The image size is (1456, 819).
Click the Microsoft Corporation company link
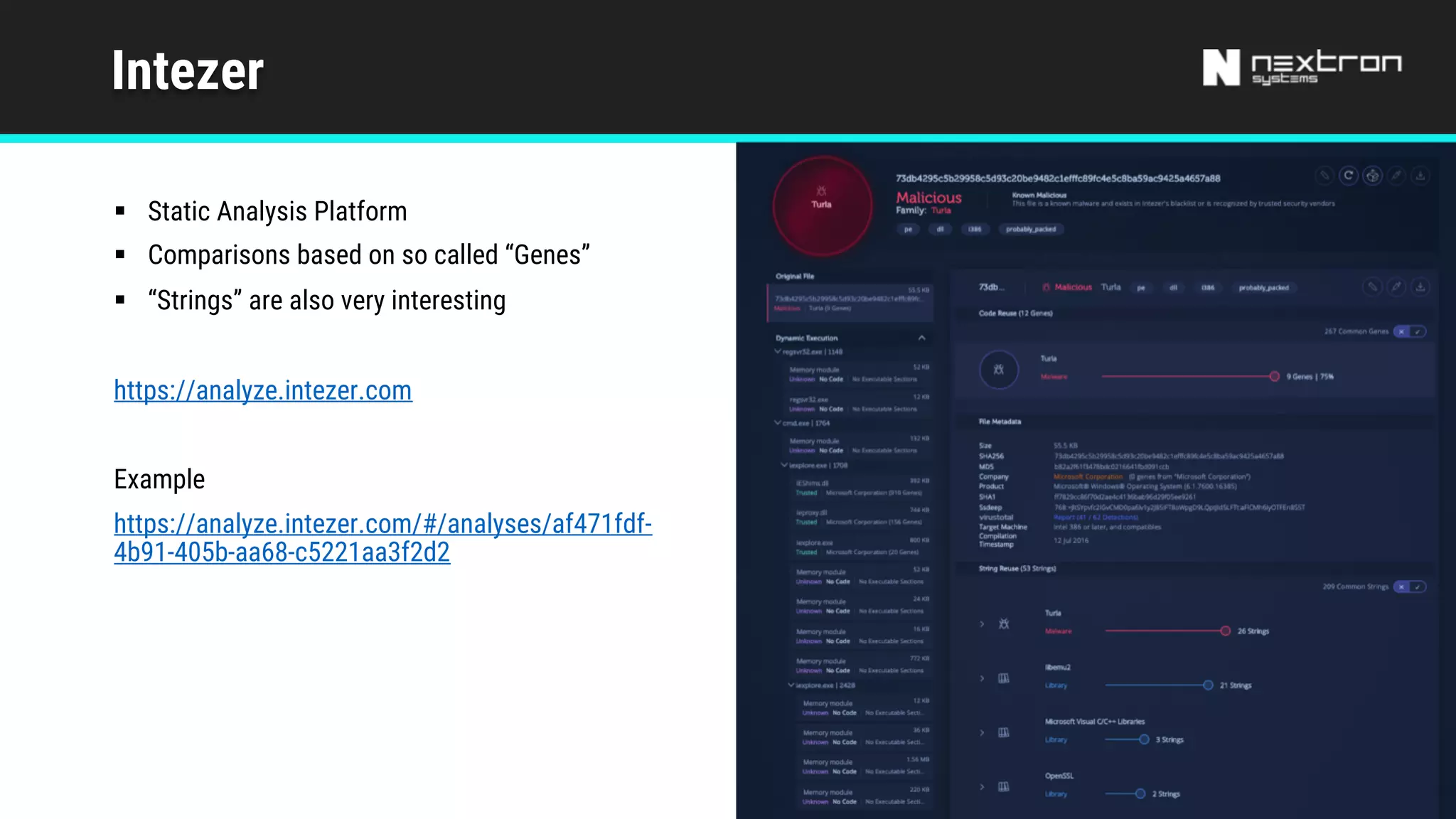(1088, 476)
